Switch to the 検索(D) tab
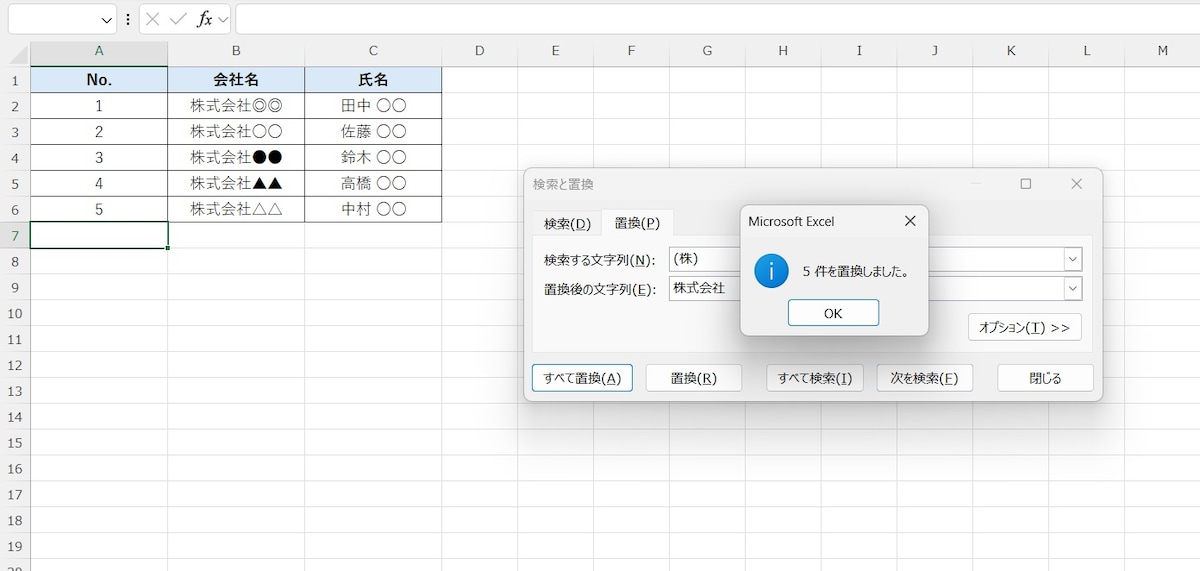Screen dimensions: 1200x571 pyautogui.click(x=567, y=223)
